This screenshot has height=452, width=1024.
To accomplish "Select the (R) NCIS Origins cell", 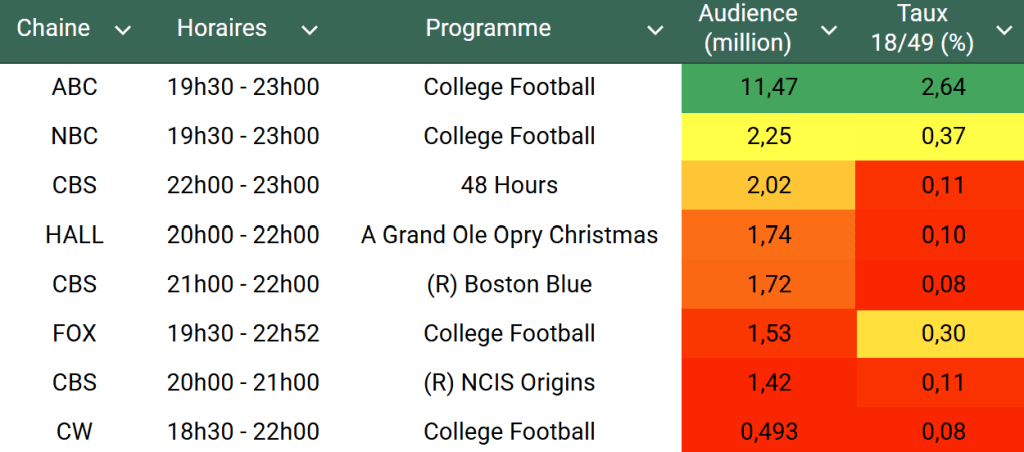I will click(509, 382).
